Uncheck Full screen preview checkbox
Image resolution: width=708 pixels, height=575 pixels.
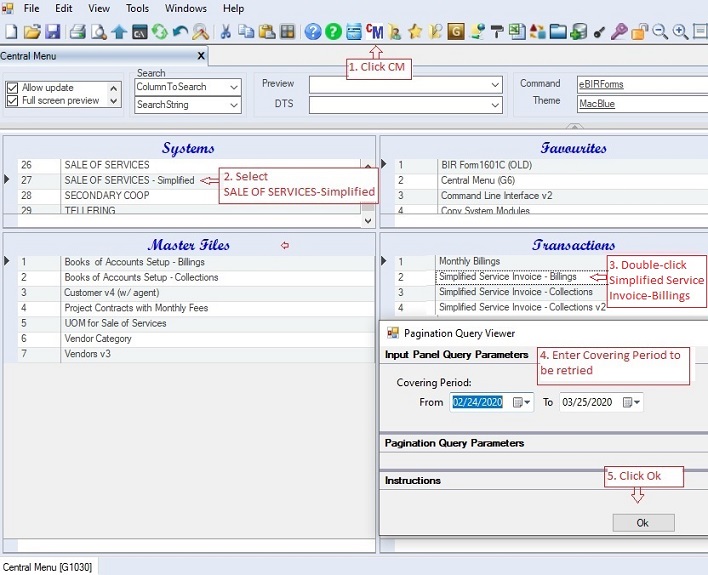[x=12, y=101]
